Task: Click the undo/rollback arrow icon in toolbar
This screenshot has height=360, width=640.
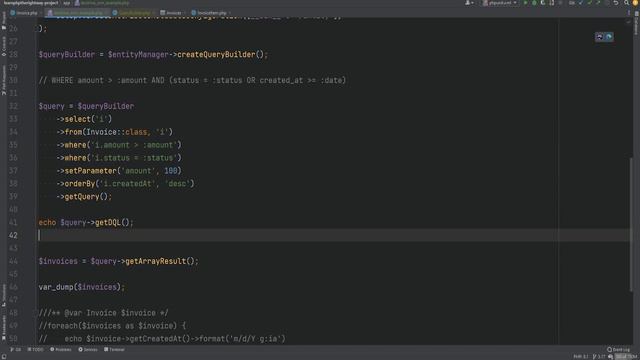Action: [x=616, y=3]
